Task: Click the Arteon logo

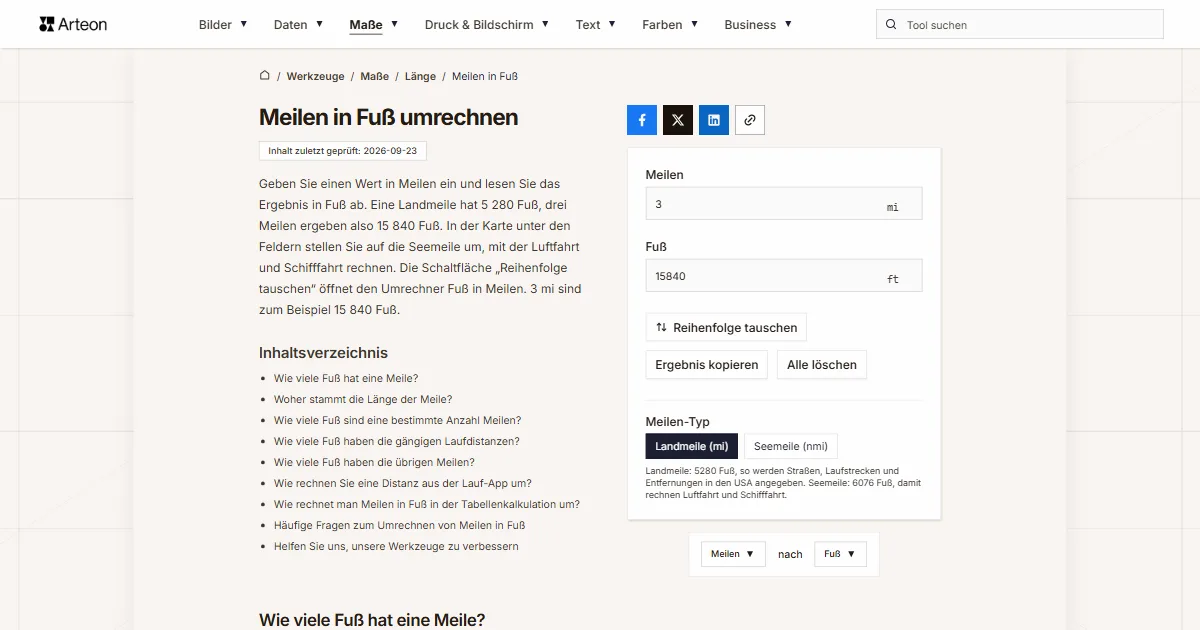Action: pos(73,24)
